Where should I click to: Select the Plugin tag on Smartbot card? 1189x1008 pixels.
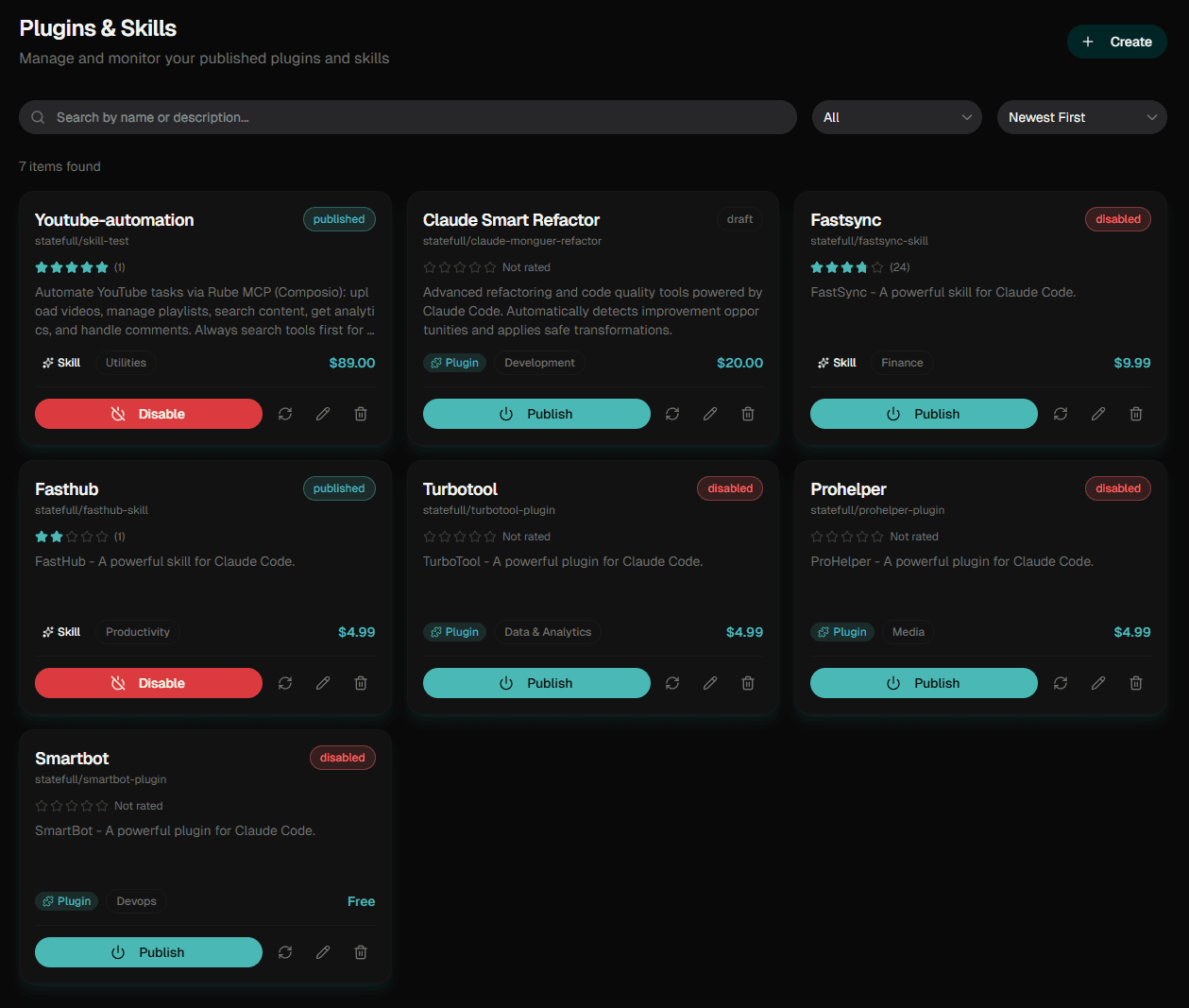point(66,900)
